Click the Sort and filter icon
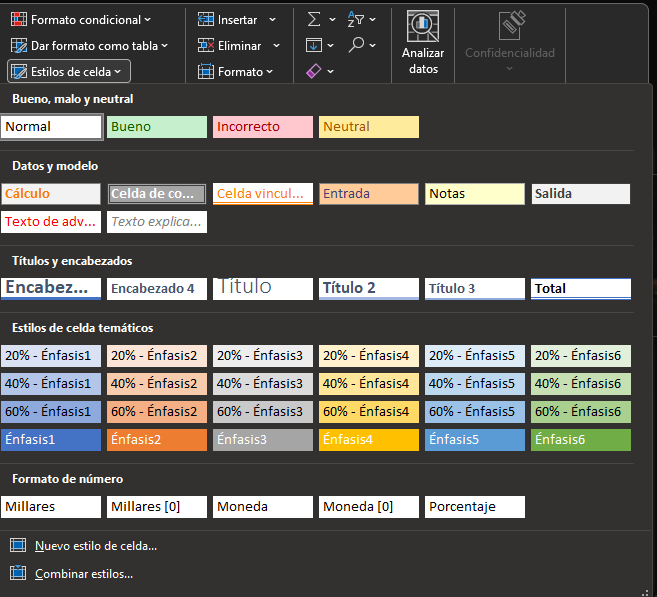 356,19
